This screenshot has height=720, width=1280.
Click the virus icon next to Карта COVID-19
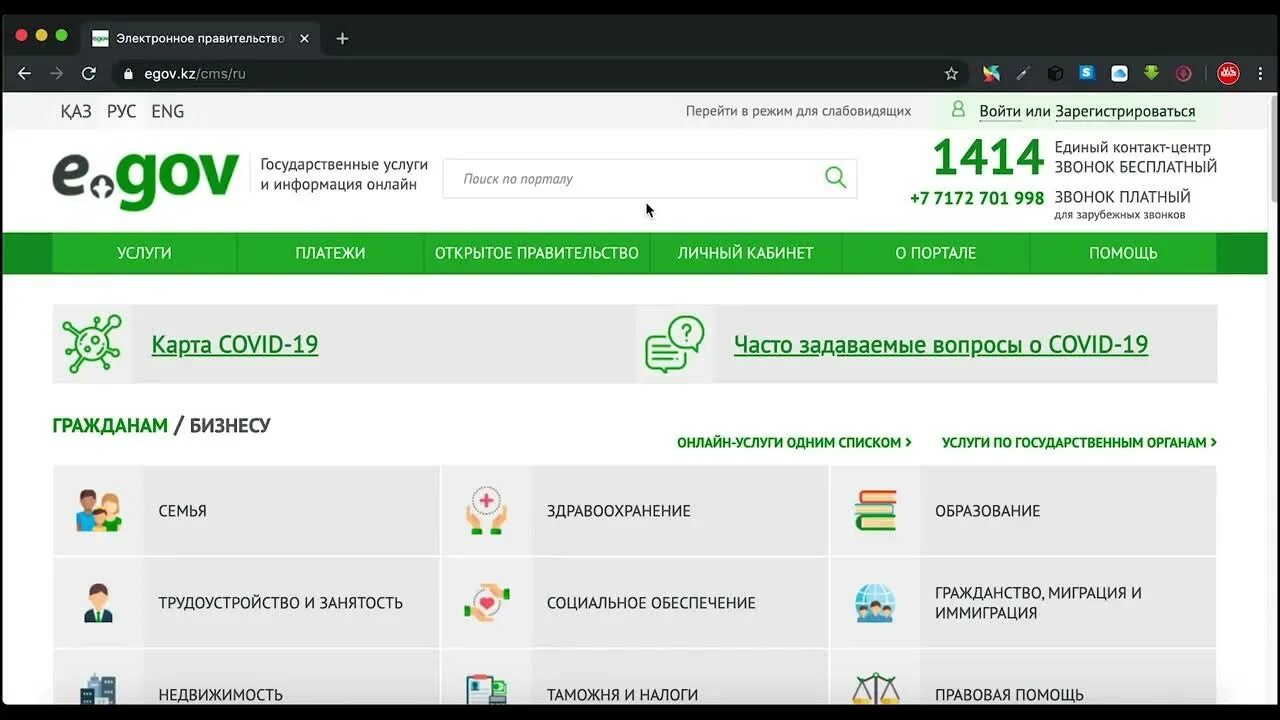tap(91, 343)
